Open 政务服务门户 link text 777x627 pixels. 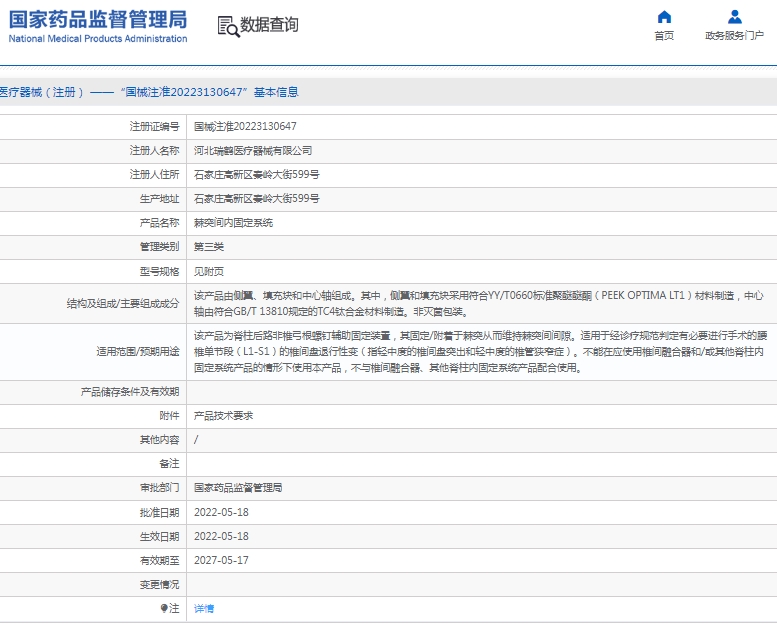[734, 36]
